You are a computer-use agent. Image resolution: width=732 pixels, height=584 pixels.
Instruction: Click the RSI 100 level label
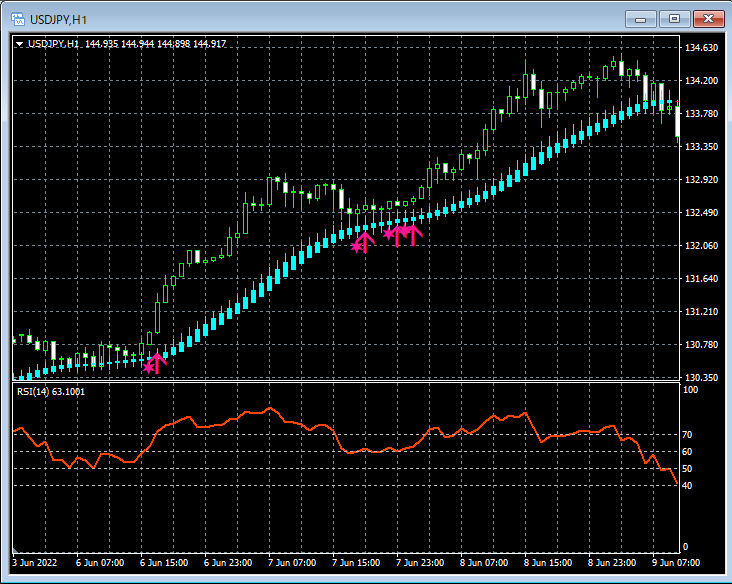tap(690, 390)
